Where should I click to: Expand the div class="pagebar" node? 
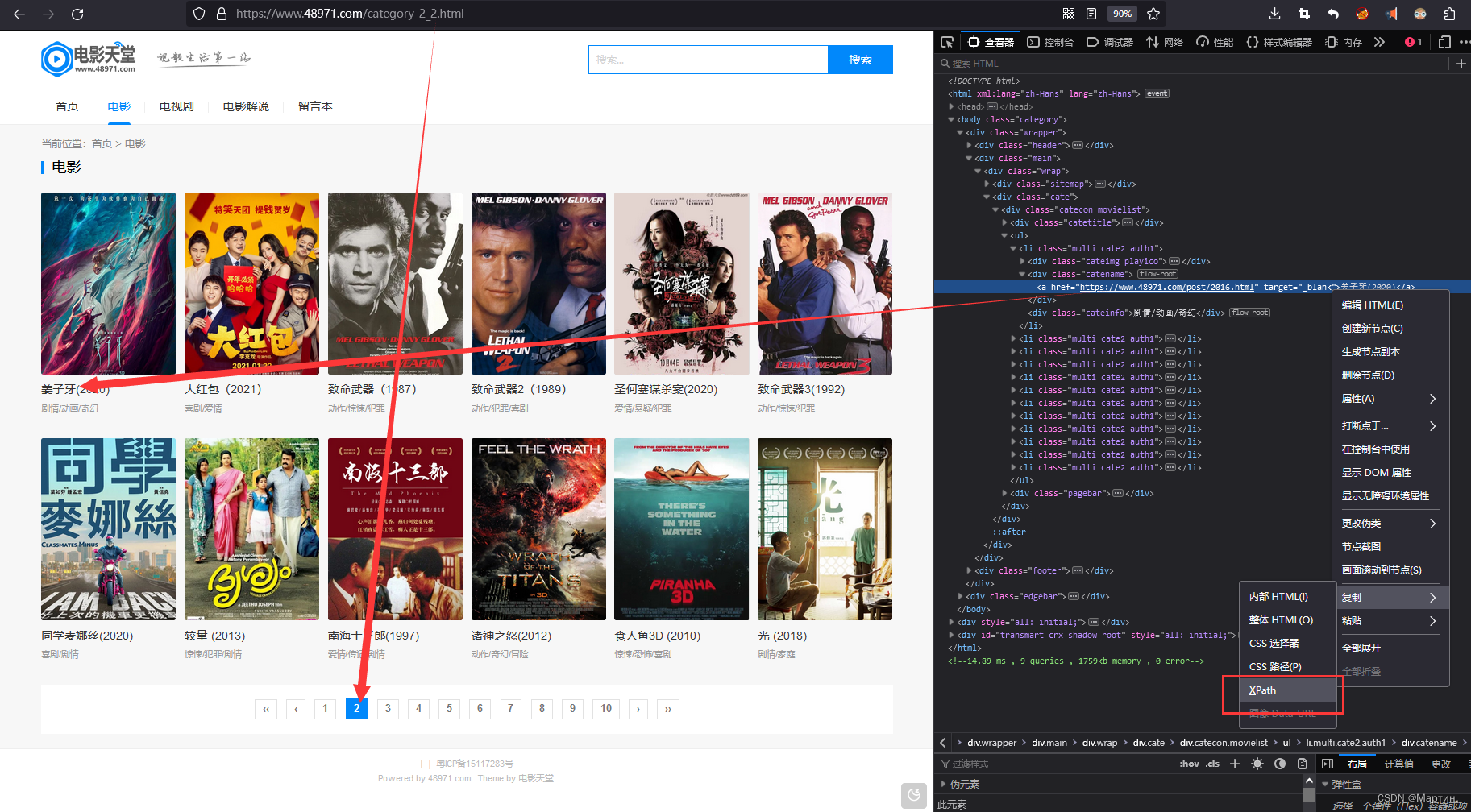1004,493
